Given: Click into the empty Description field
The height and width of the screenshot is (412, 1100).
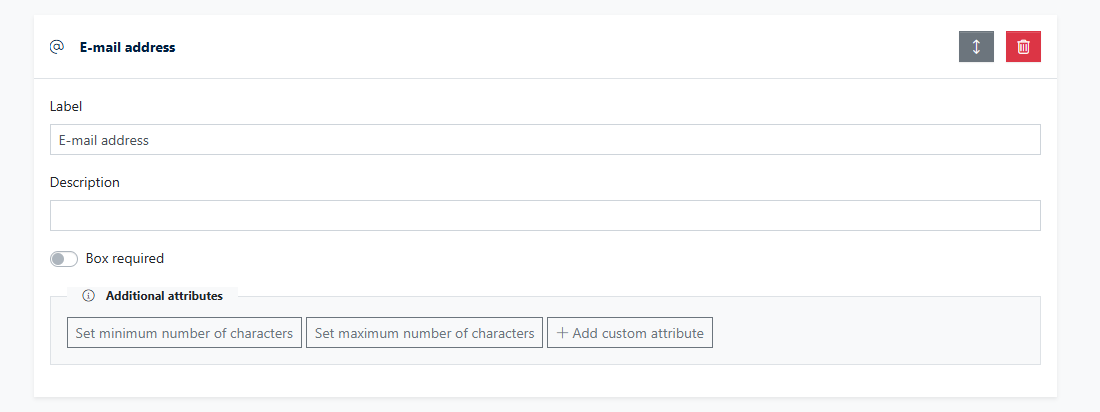Looking at the screenshot, I should 545,215.
